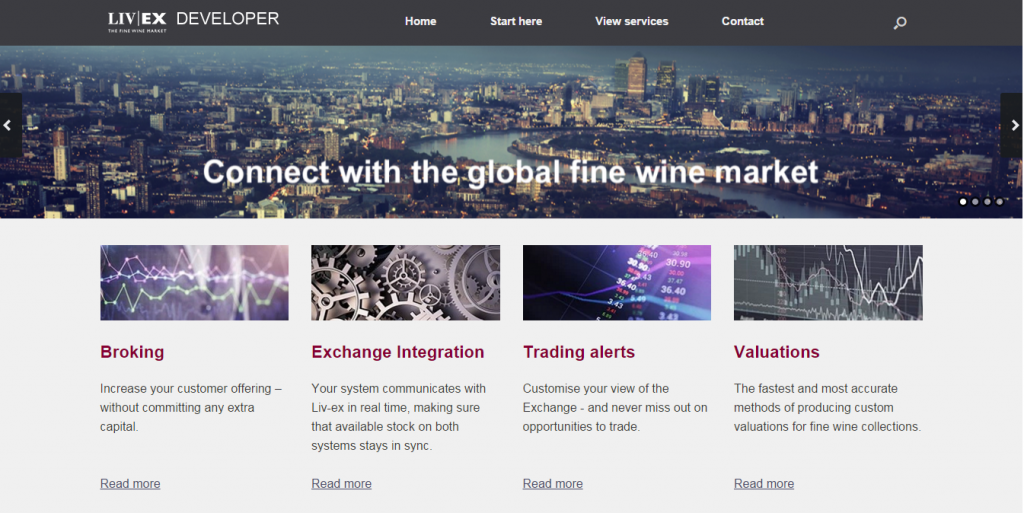Click the Valuations heading
Image resolution: width=1024 pixels, height=513 pixels.
pyautogui.click(x=776, y=352)
